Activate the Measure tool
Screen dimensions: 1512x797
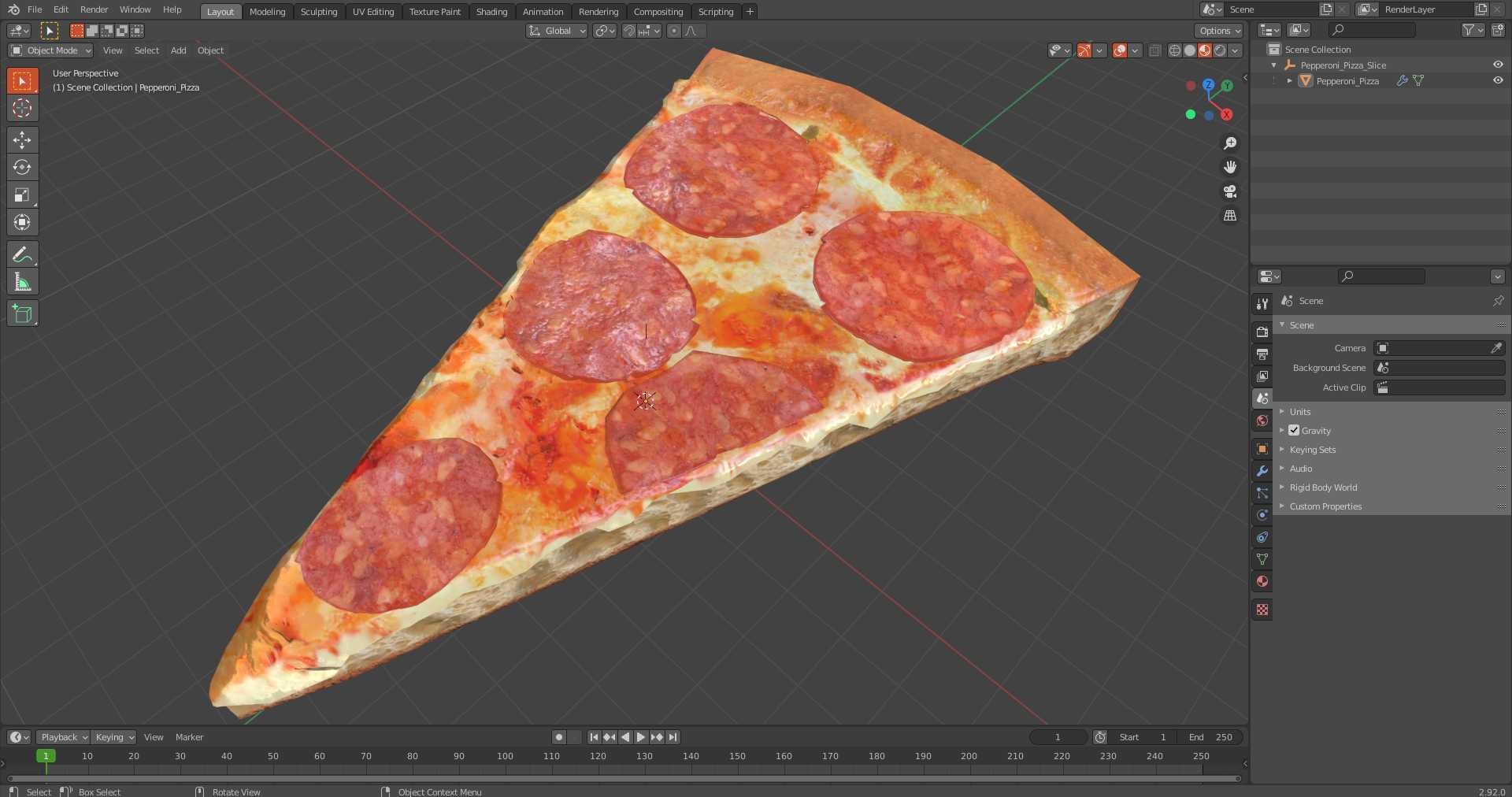(x=22, y=281)
